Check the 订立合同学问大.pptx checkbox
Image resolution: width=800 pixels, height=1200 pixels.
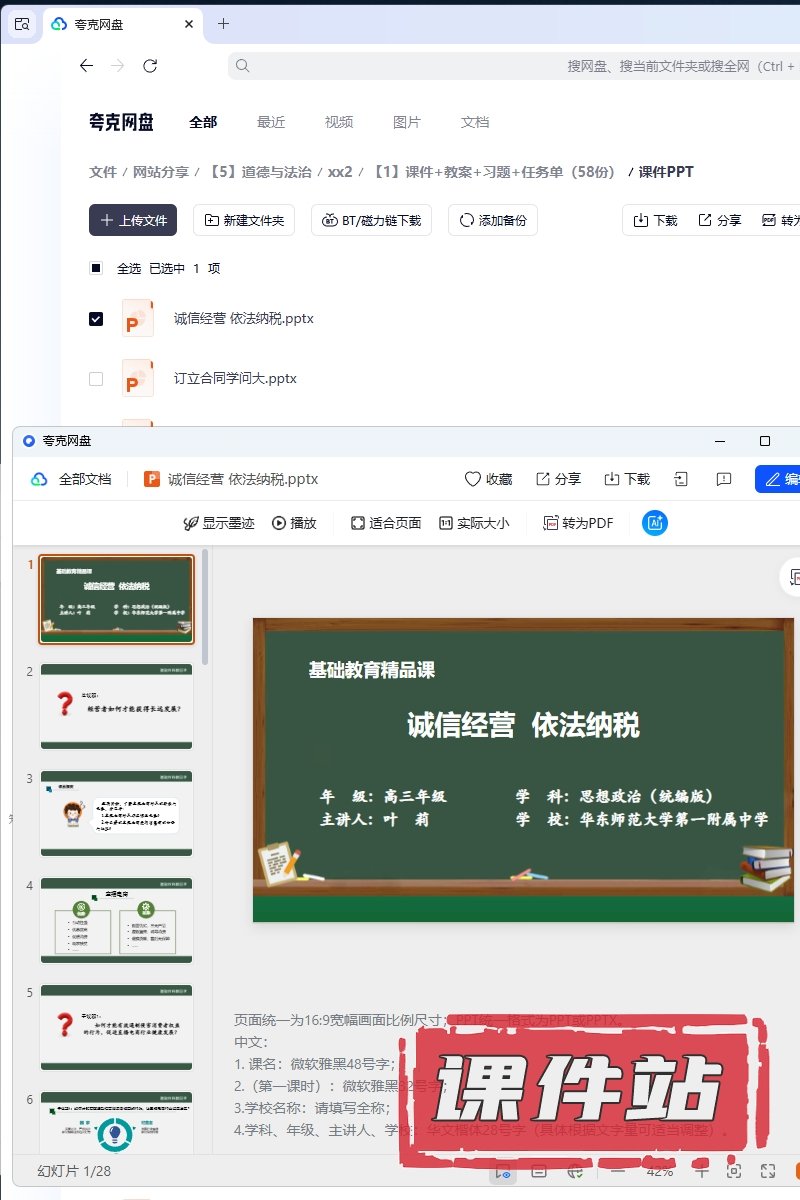(96, 379)
